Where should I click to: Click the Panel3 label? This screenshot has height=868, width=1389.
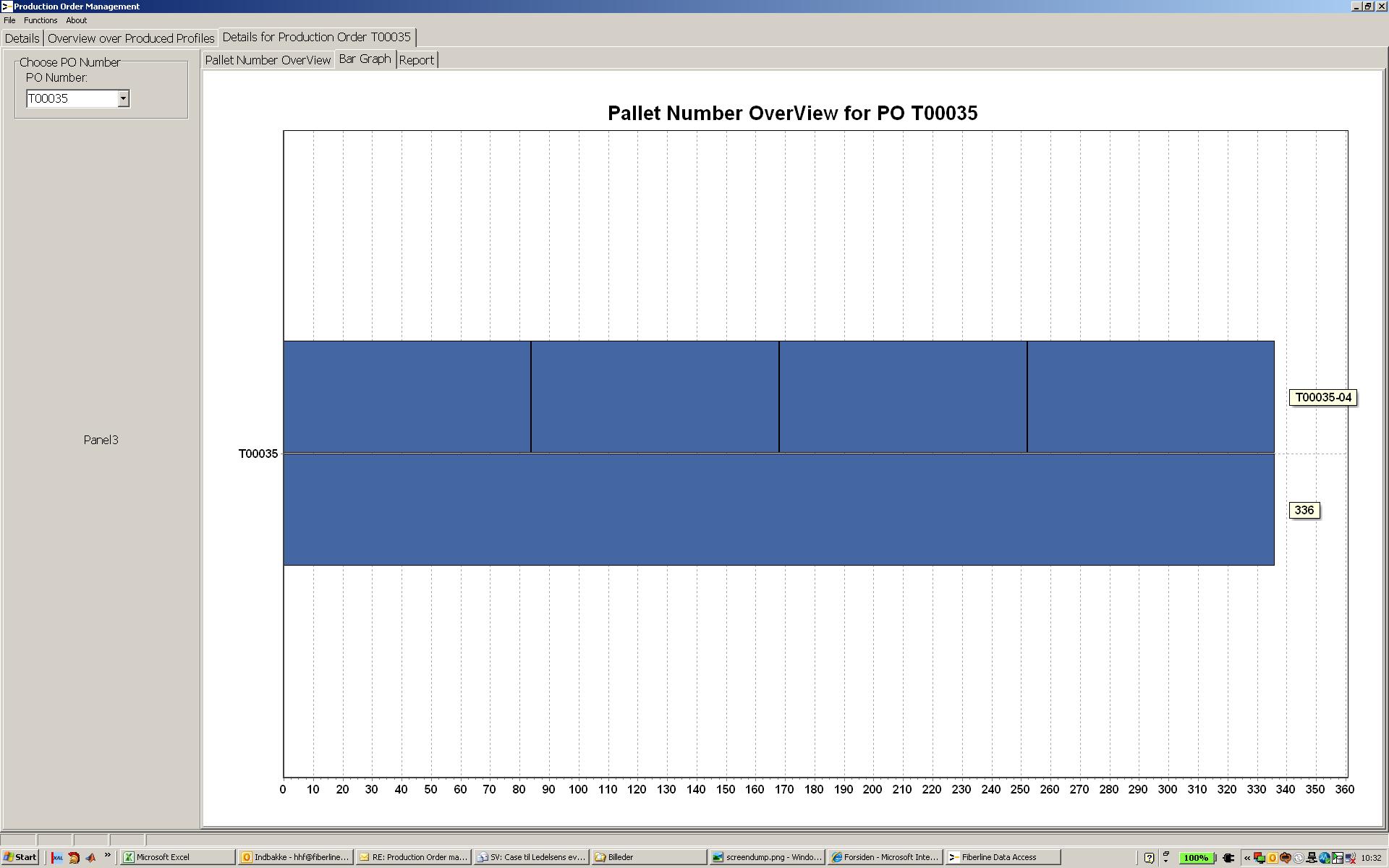click(101, 440)
